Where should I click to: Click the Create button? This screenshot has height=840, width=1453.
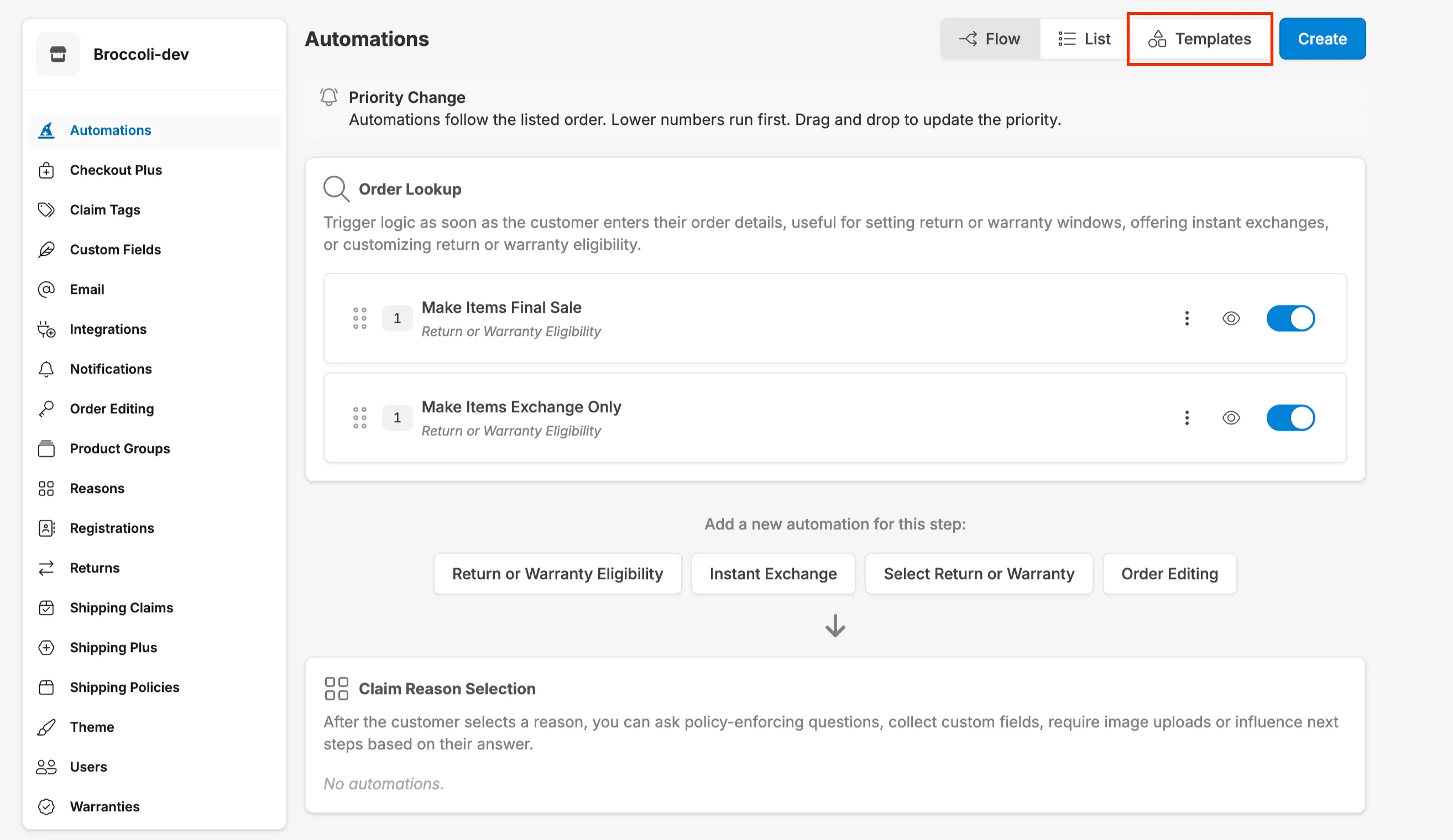coord(1321,39)
